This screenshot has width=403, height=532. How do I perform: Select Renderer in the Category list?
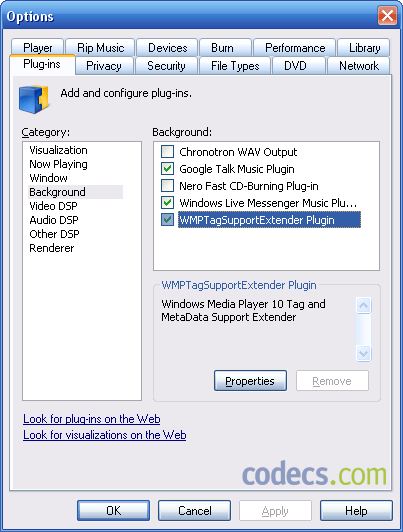[x=52, y=248]
